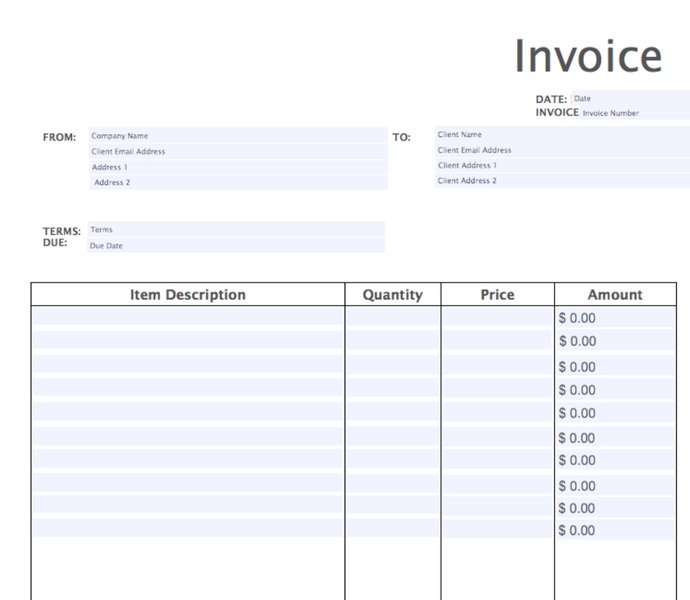Click the last $ 0.00 amount cell
Image resolution: width=690 pixels, height=600 pixels.
(616, 530)
